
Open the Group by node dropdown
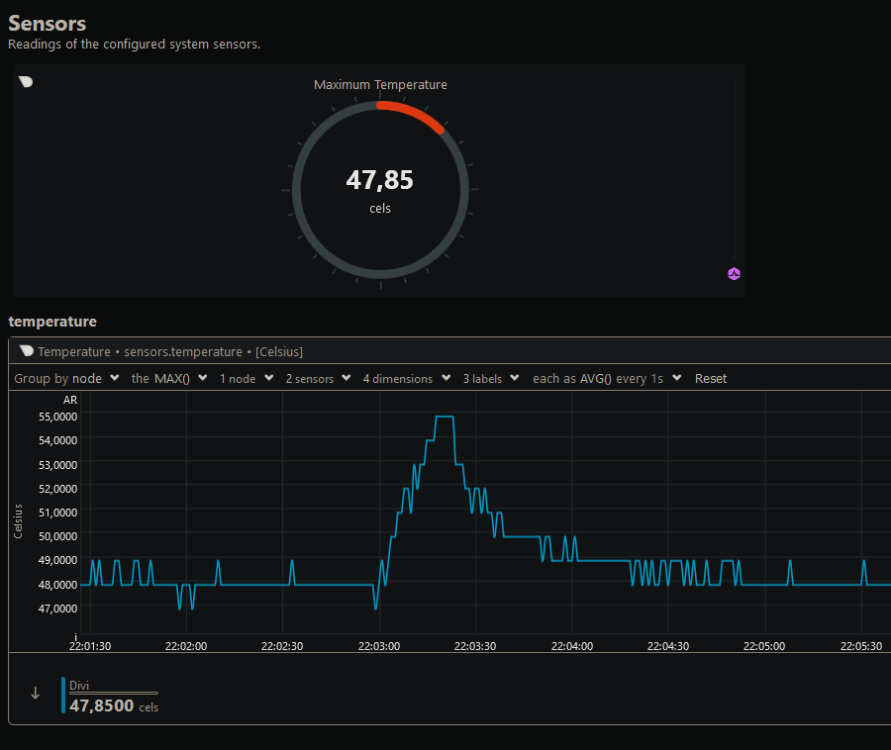(x=66, y=378)
